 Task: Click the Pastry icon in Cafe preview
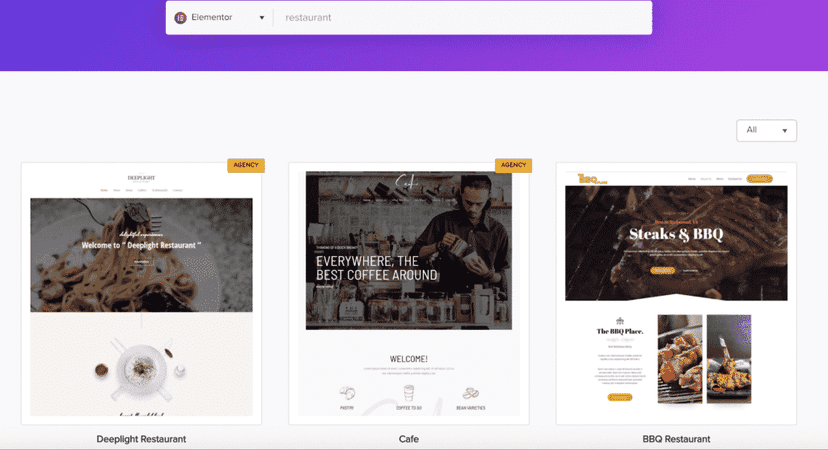point(347,393)
